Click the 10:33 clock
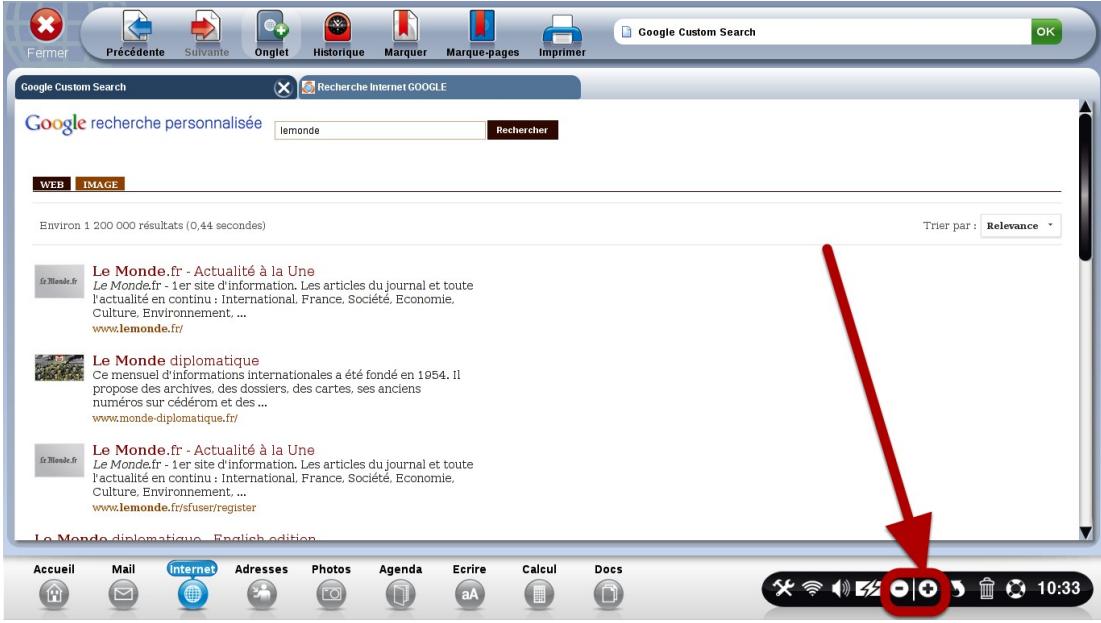1101x623 pixels. (x=1058, y=588)
